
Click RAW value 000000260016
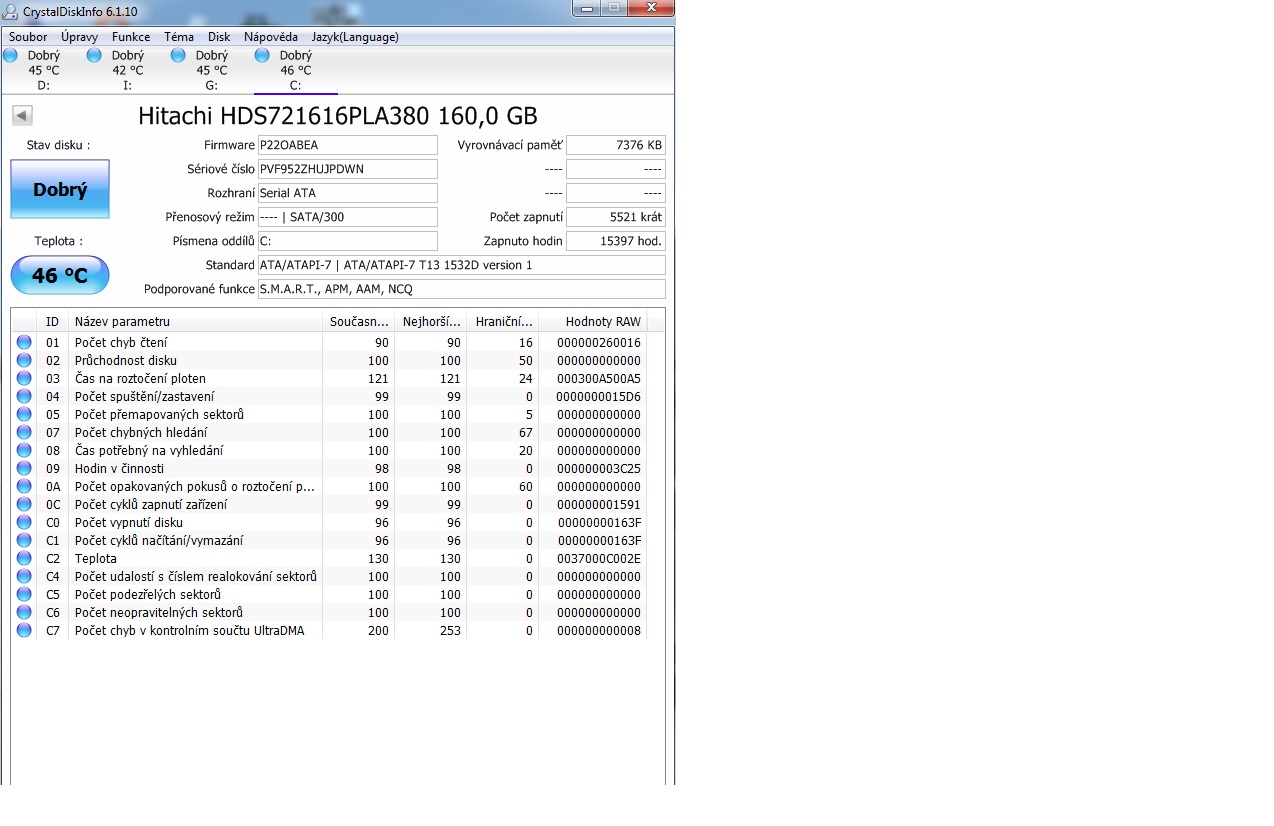[x=598, y=343]
